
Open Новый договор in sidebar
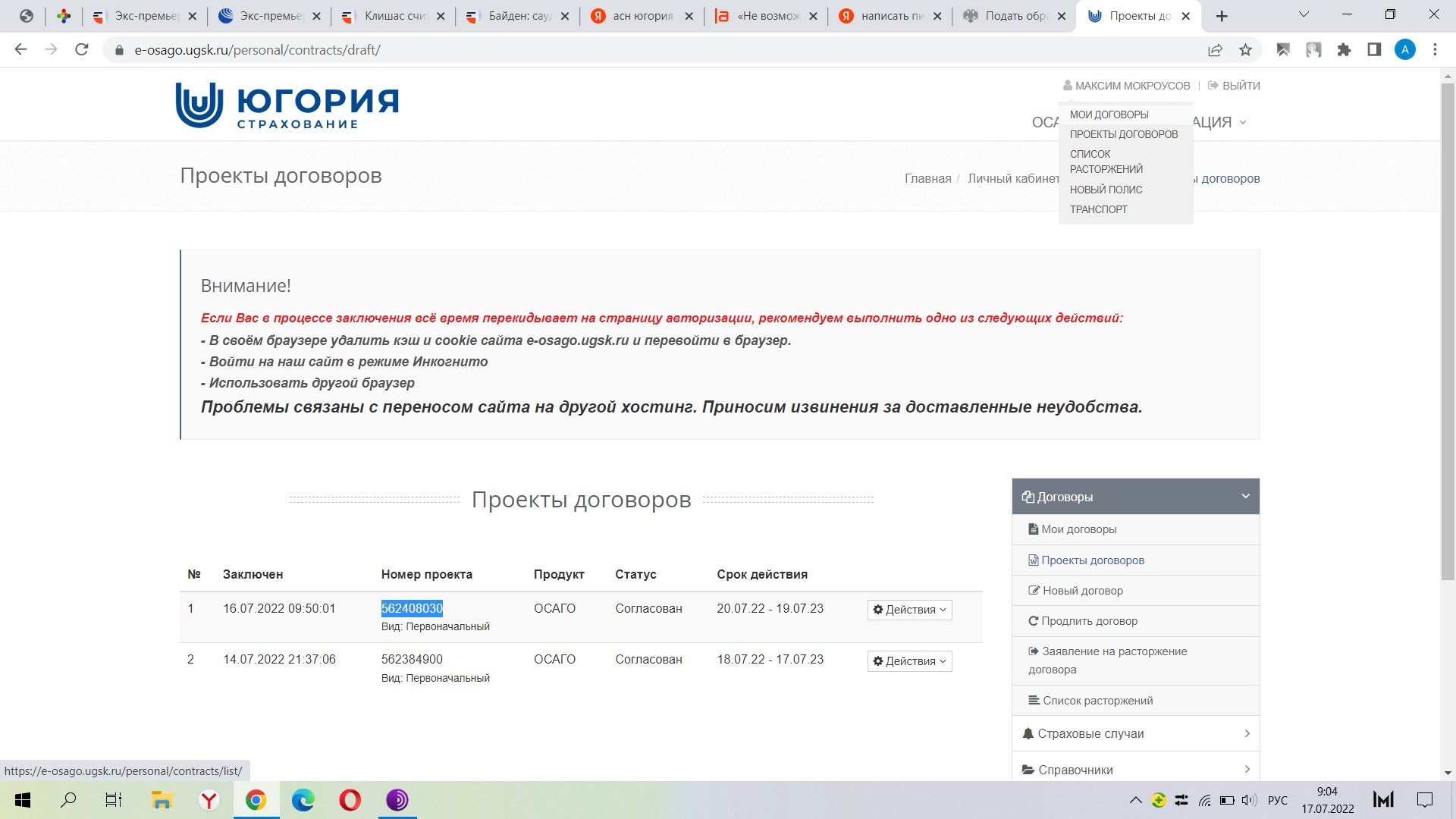tap(1135, 591)
